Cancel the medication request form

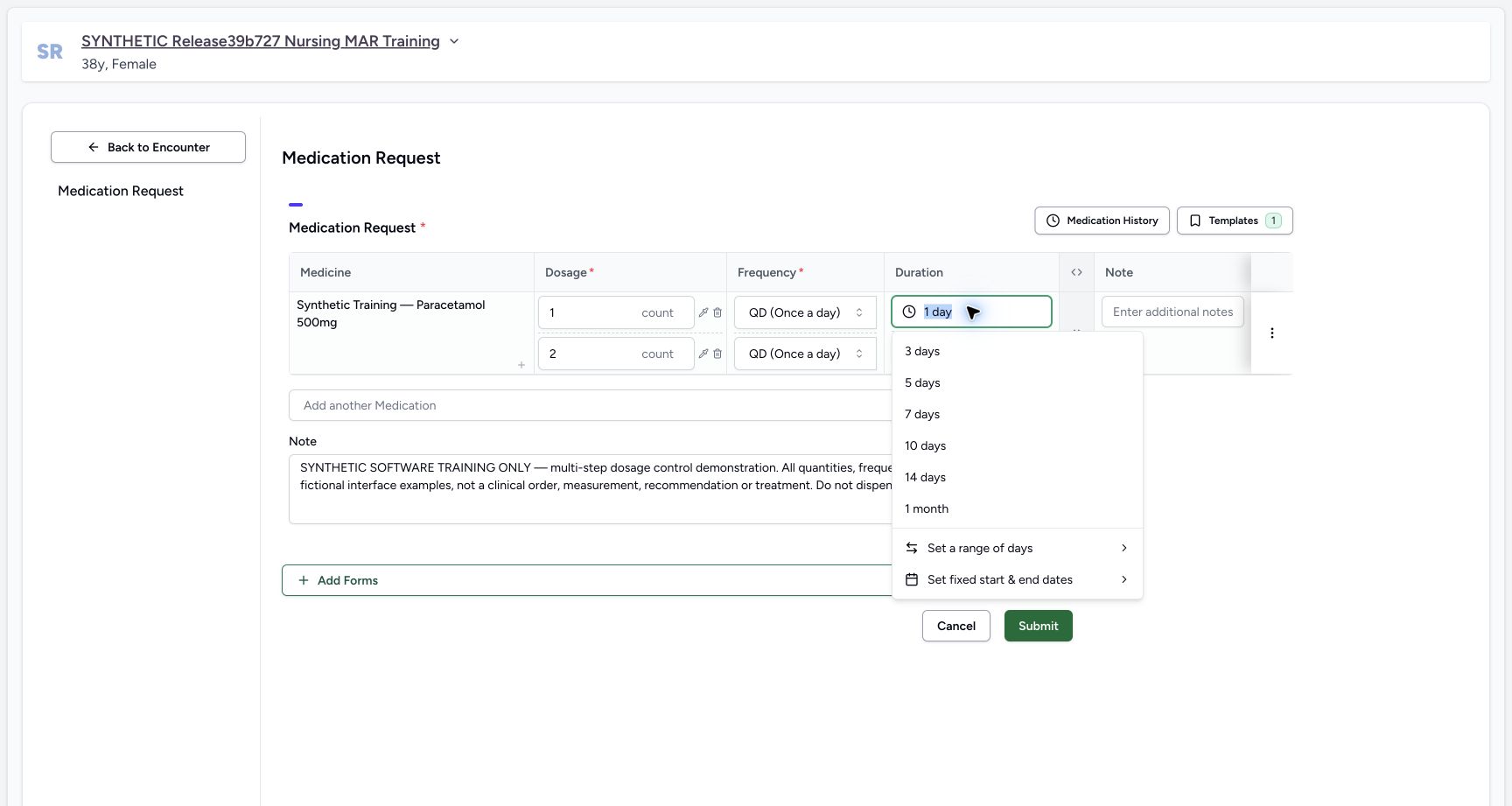coord(955,626)
